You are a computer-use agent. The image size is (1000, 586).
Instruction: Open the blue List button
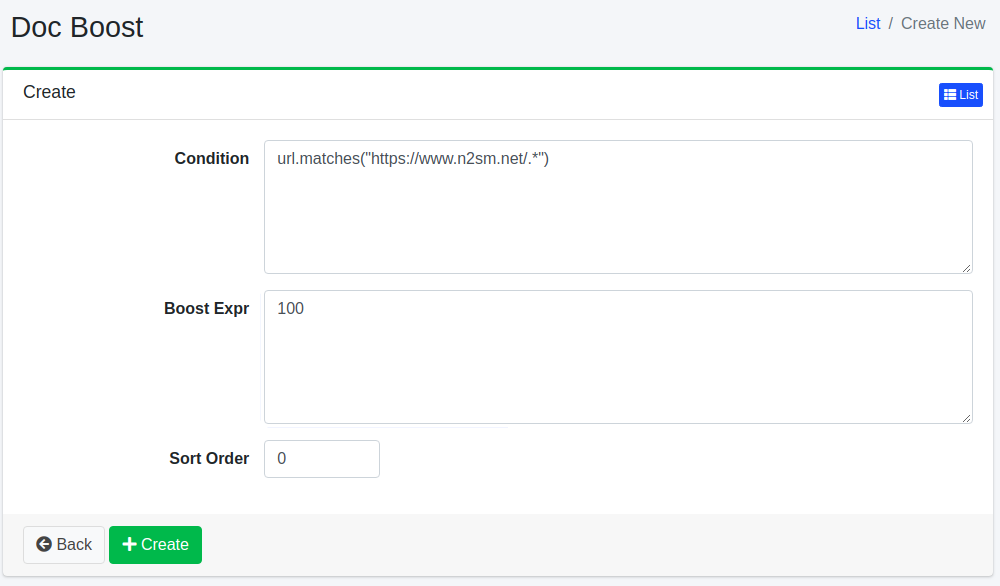(x=961, y=95)
